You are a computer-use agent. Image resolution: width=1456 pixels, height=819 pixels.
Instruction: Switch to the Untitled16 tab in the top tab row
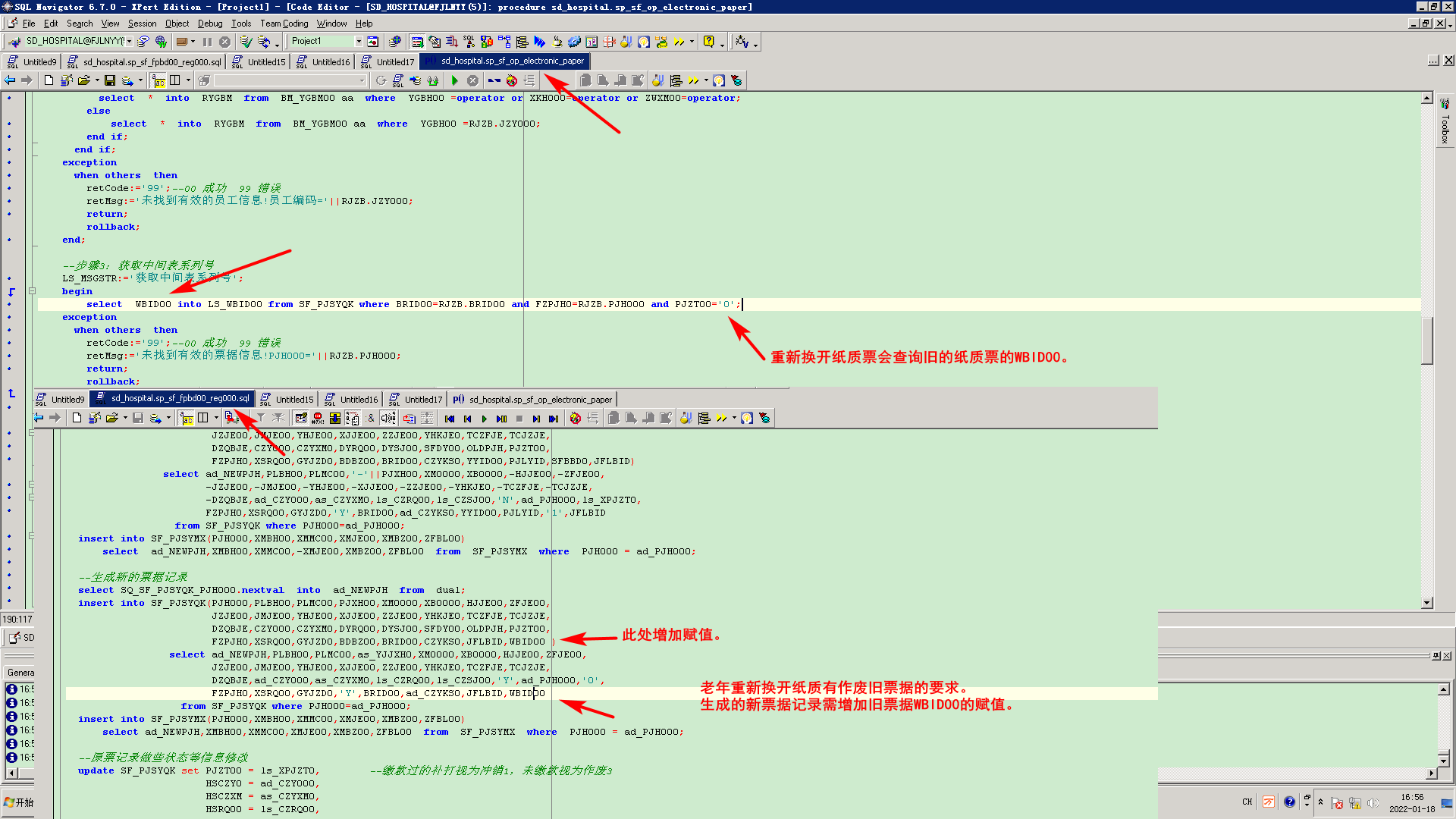pos(325,62)
